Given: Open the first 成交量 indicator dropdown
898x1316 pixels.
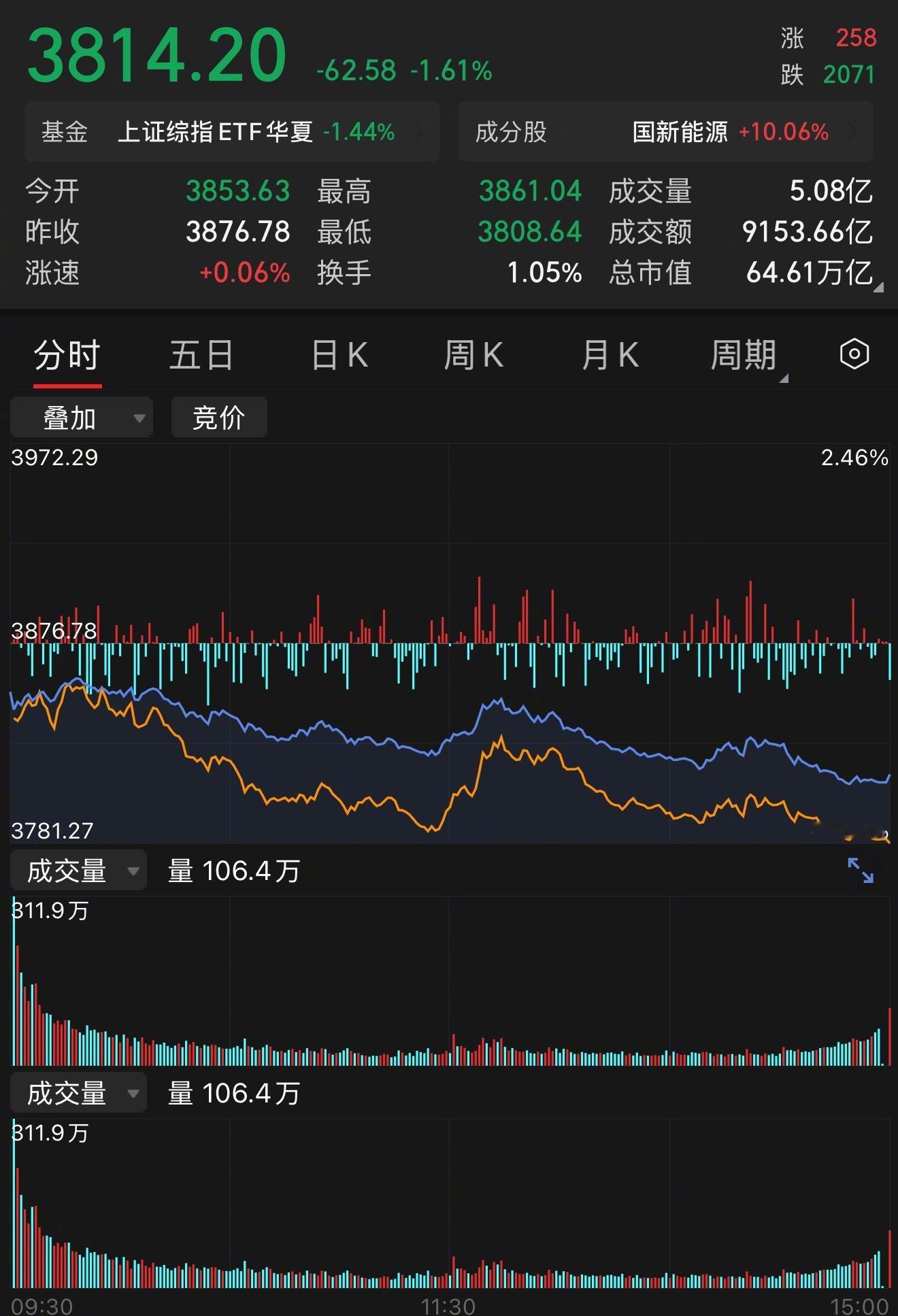Looking at the screenshot, I should click(x=79, y=871).
